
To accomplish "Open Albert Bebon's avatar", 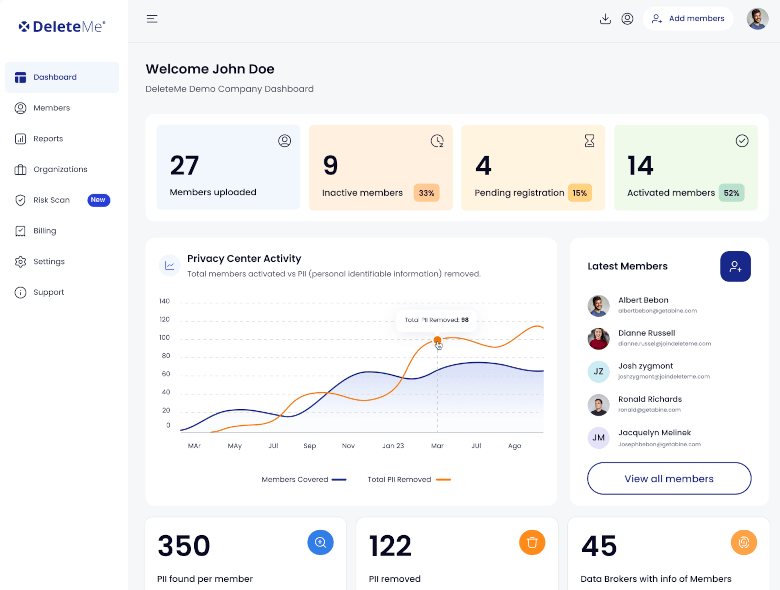I will pos(598,305).
